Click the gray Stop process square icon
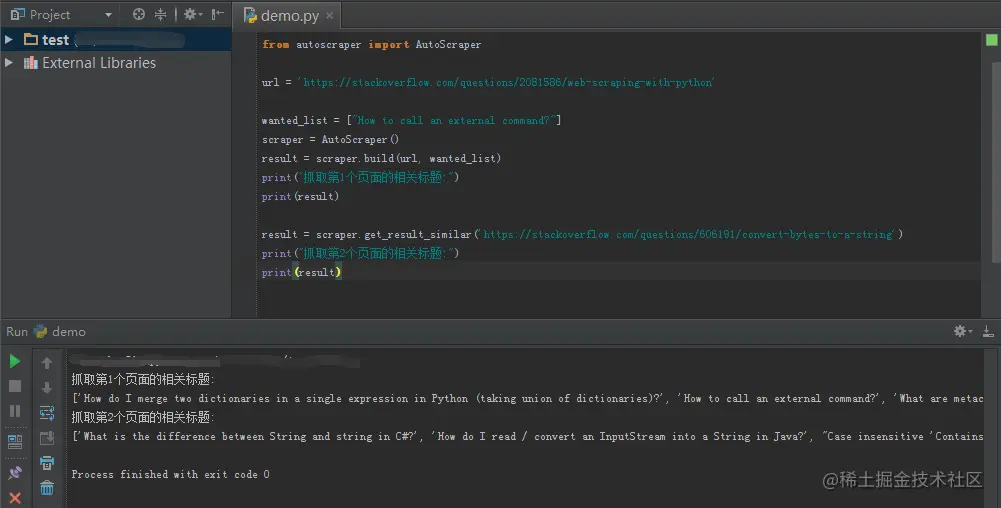 tap(15, 386)
